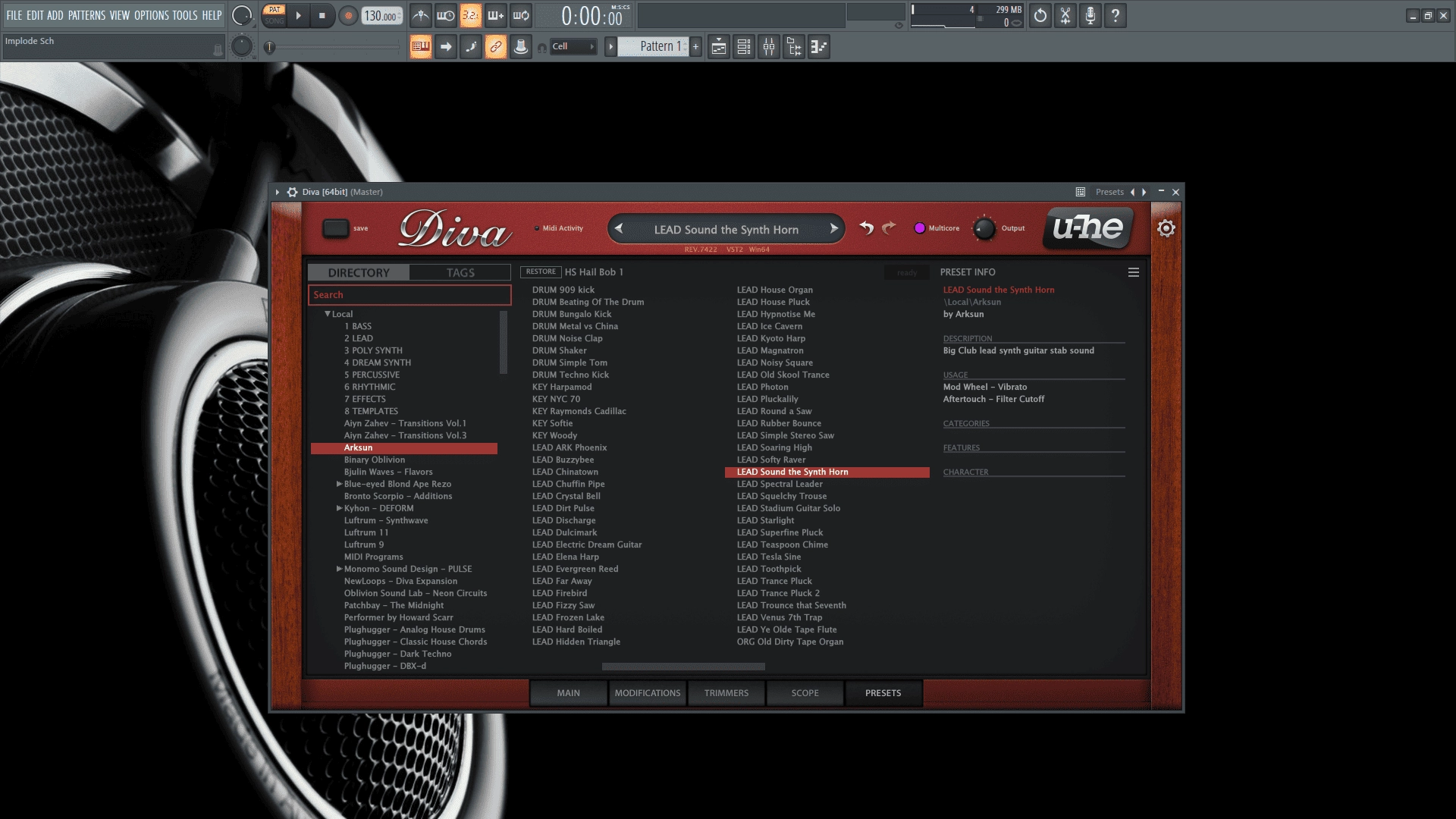The height and width of the screenshot is (819, 1456).
Task: Open the MODIFICATIONS tab
Action: [x=648, y=693]
